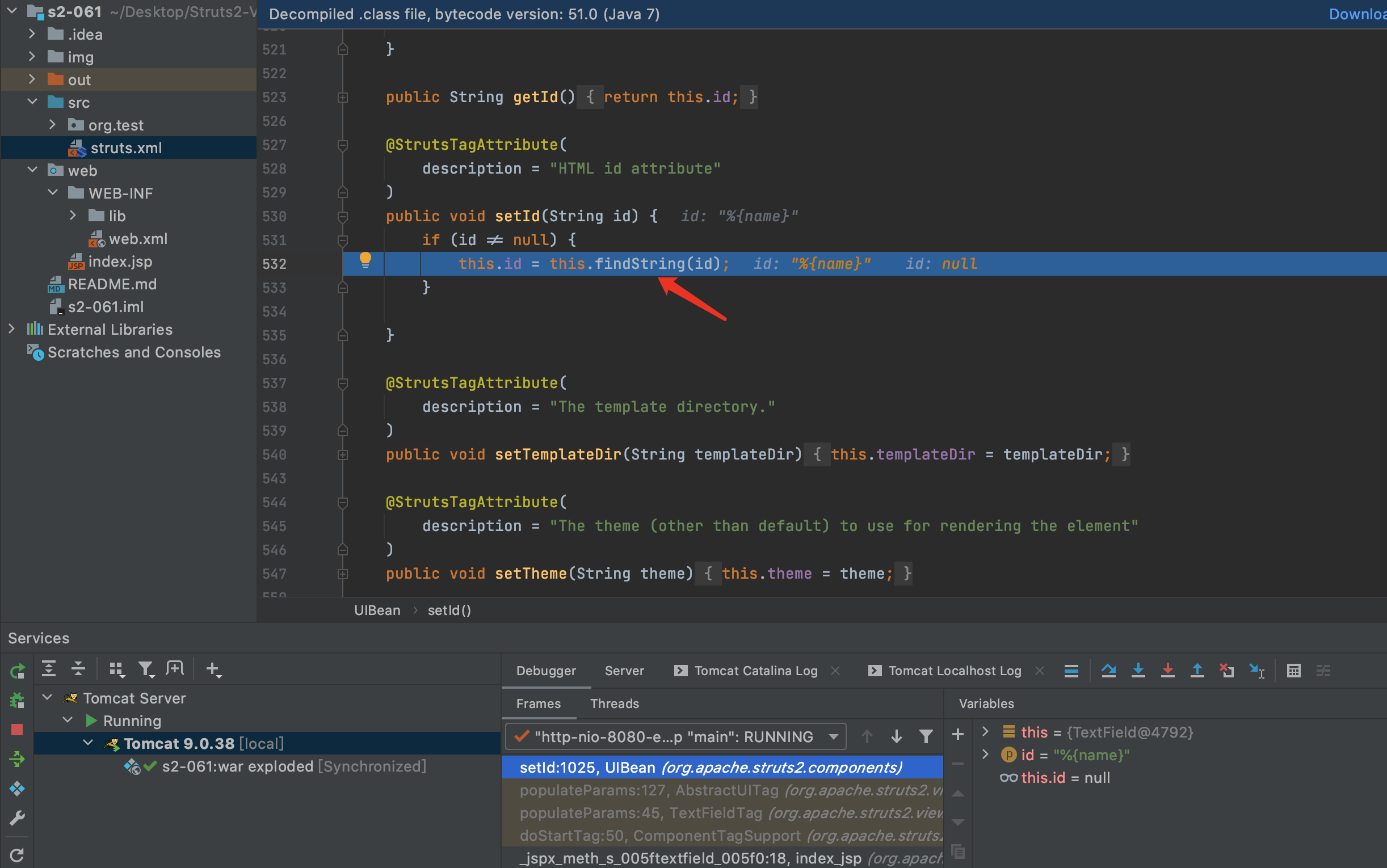Open the Services filter menu
Screen dimensions: 1387x868
(x=146, y=669)
